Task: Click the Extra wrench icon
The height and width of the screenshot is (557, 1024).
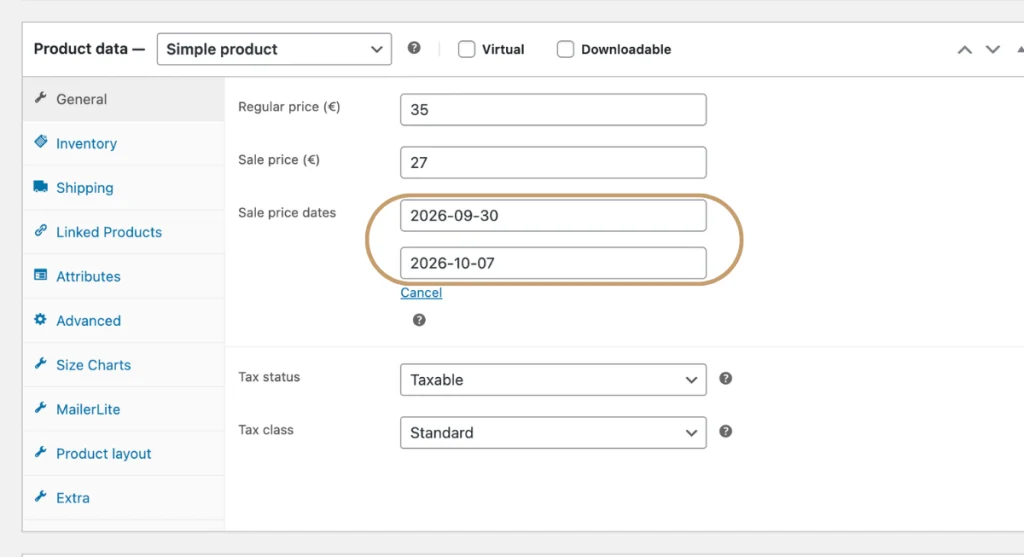Action: pyautogui.click(x=40, y=496)
